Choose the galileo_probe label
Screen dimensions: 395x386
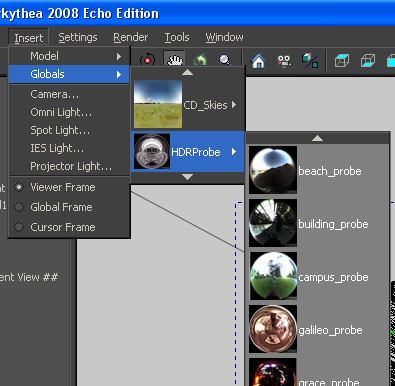click(330, 330)
